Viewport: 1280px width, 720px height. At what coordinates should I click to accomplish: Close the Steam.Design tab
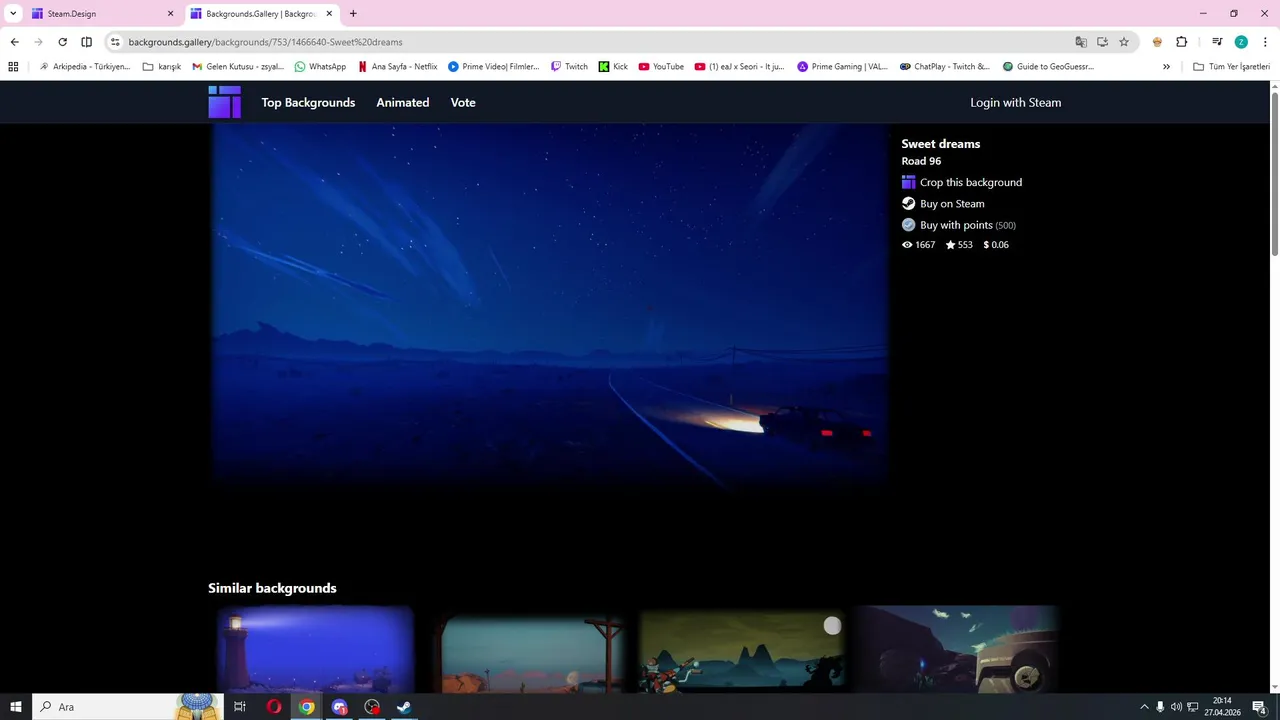tap(170, 14)
